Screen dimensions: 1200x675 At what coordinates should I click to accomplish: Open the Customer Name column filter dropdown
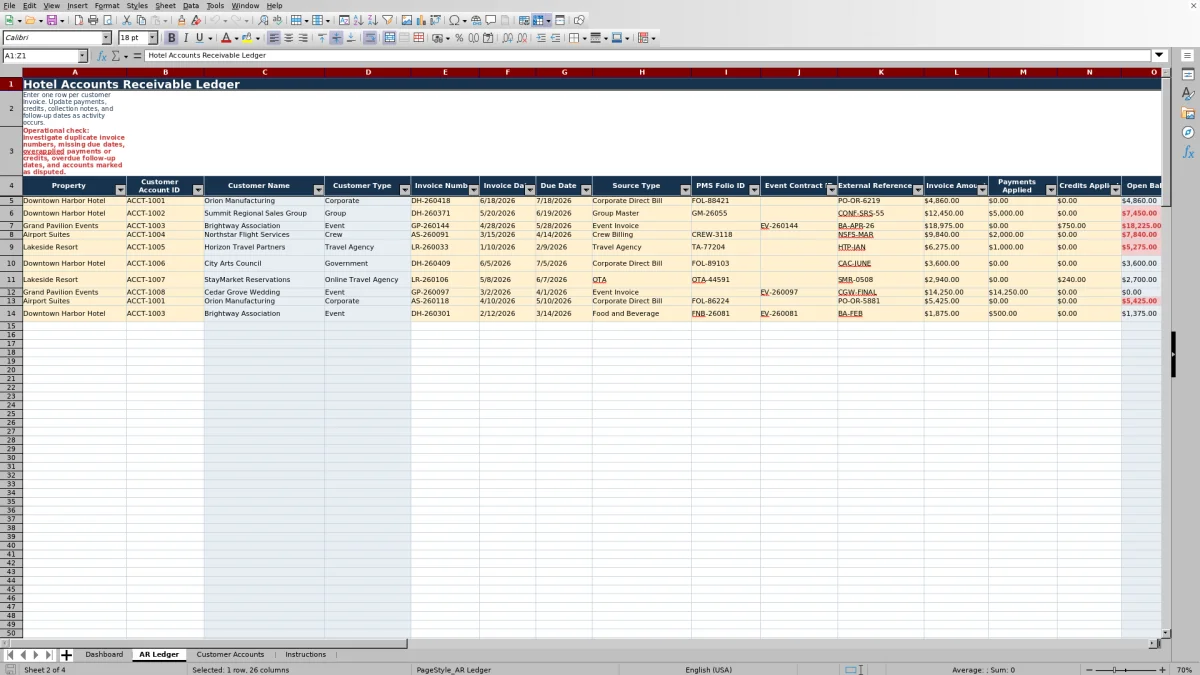319,190
